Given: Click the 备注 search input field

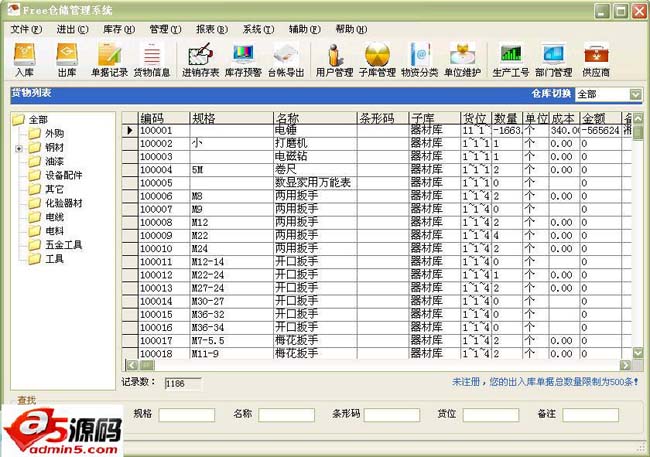Looking at the screenshot, I should click(x=591, y=415).
